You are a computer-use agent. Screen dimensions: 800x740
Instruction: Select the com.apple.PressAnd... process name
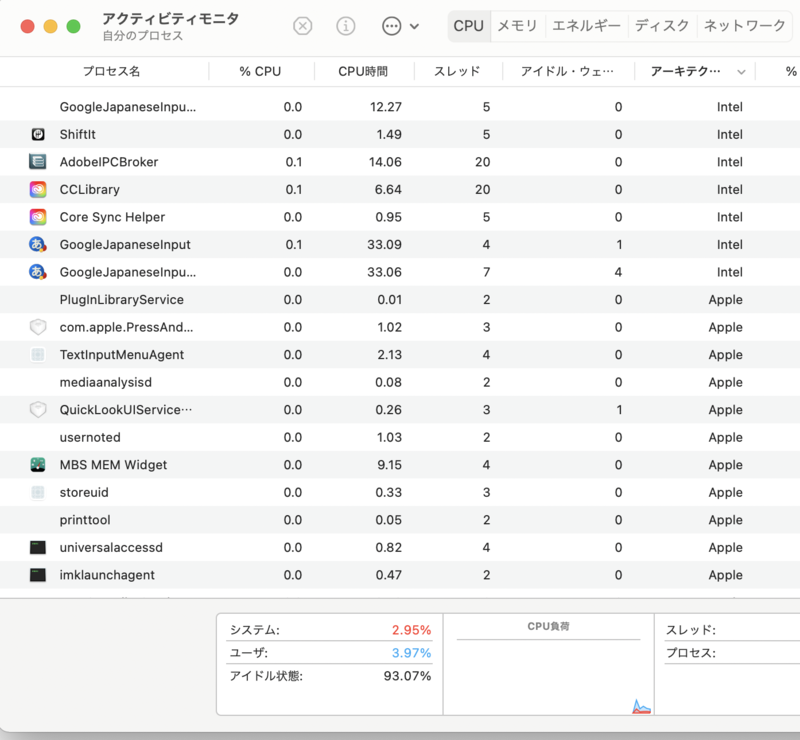point(127,327)
